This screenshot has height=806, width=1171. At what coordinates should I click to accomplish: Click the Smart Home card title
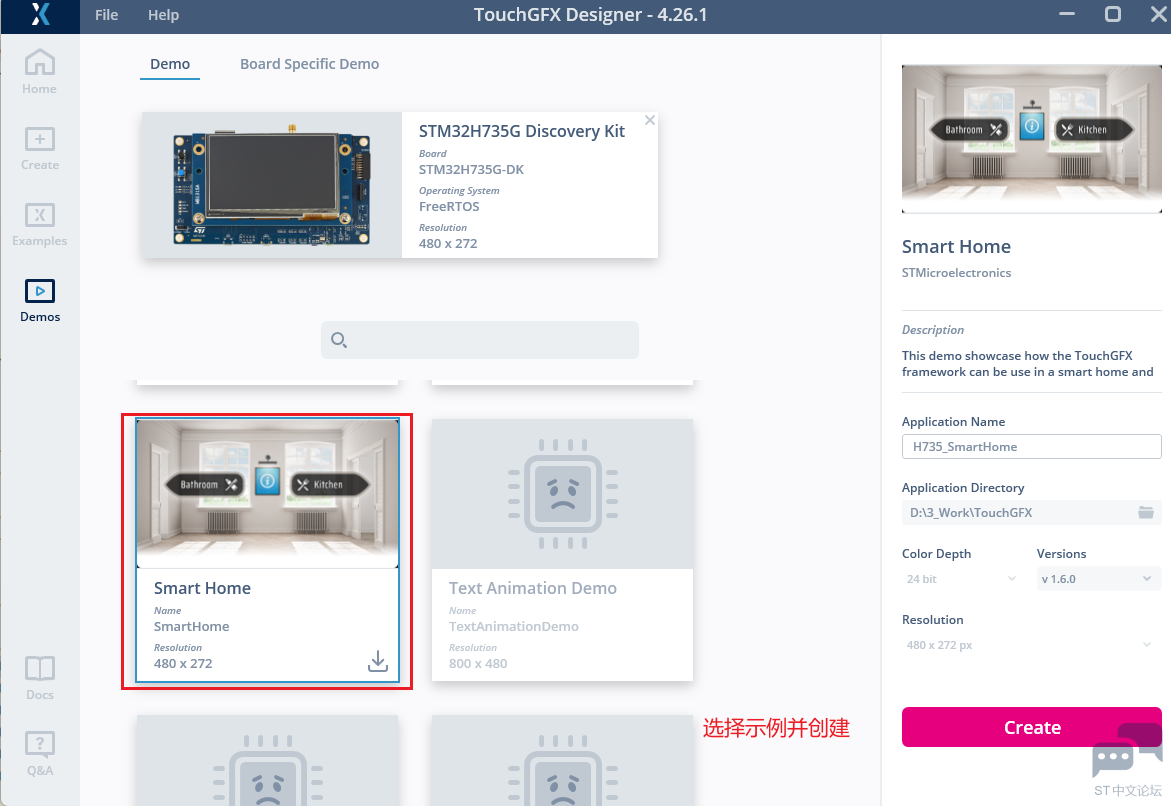202,588
